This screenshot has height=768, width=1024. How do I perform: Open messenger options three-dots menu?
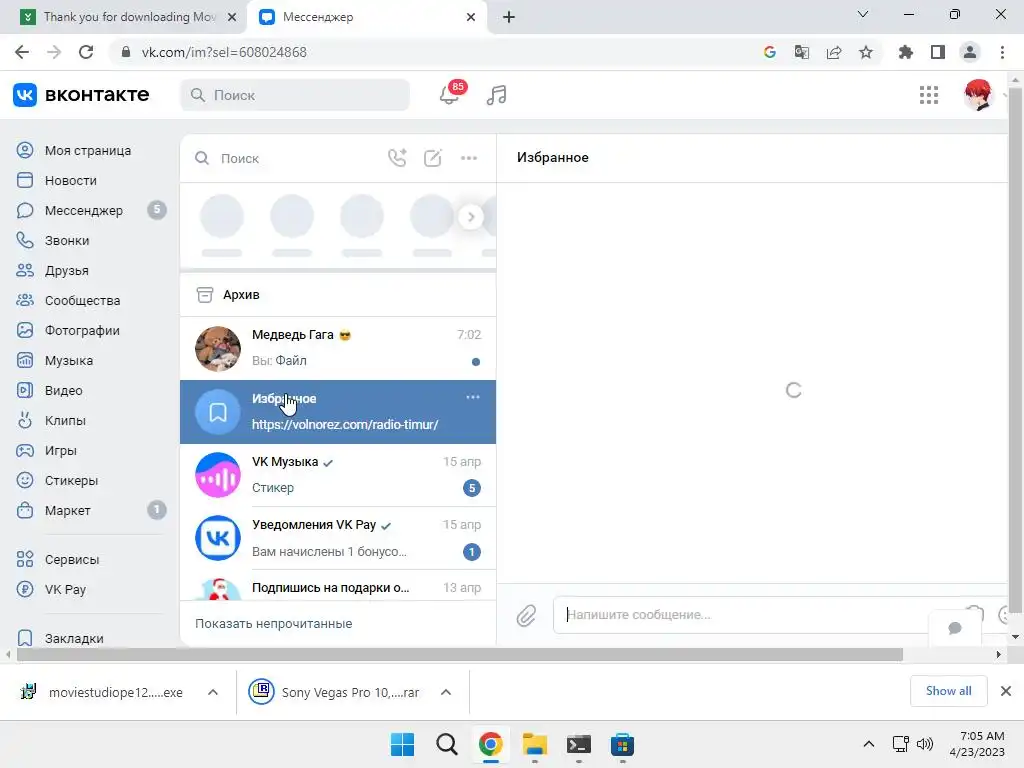pos(469,158)
